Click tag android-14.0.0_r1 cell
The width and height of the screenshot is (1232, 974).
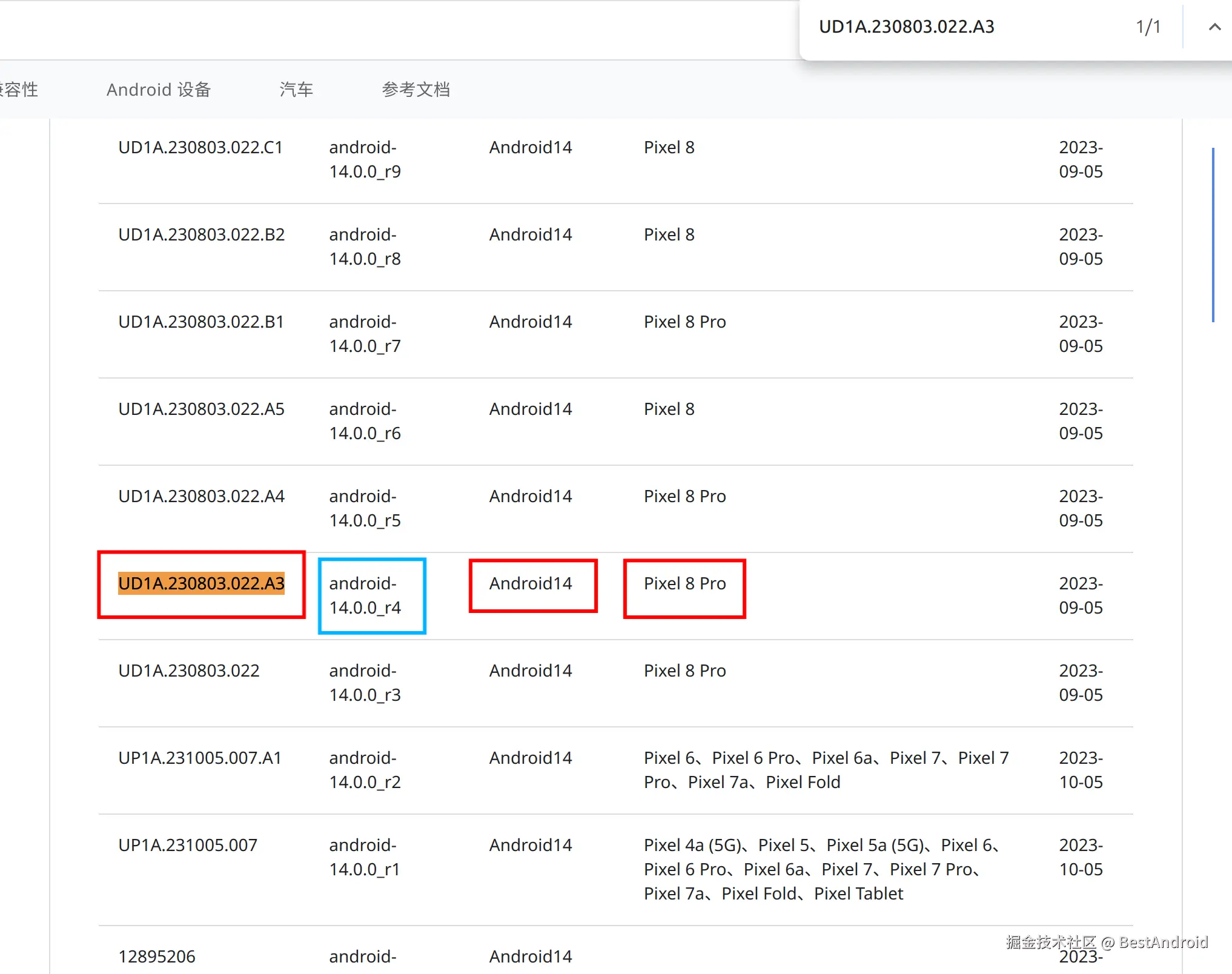(x=365, y=857)
